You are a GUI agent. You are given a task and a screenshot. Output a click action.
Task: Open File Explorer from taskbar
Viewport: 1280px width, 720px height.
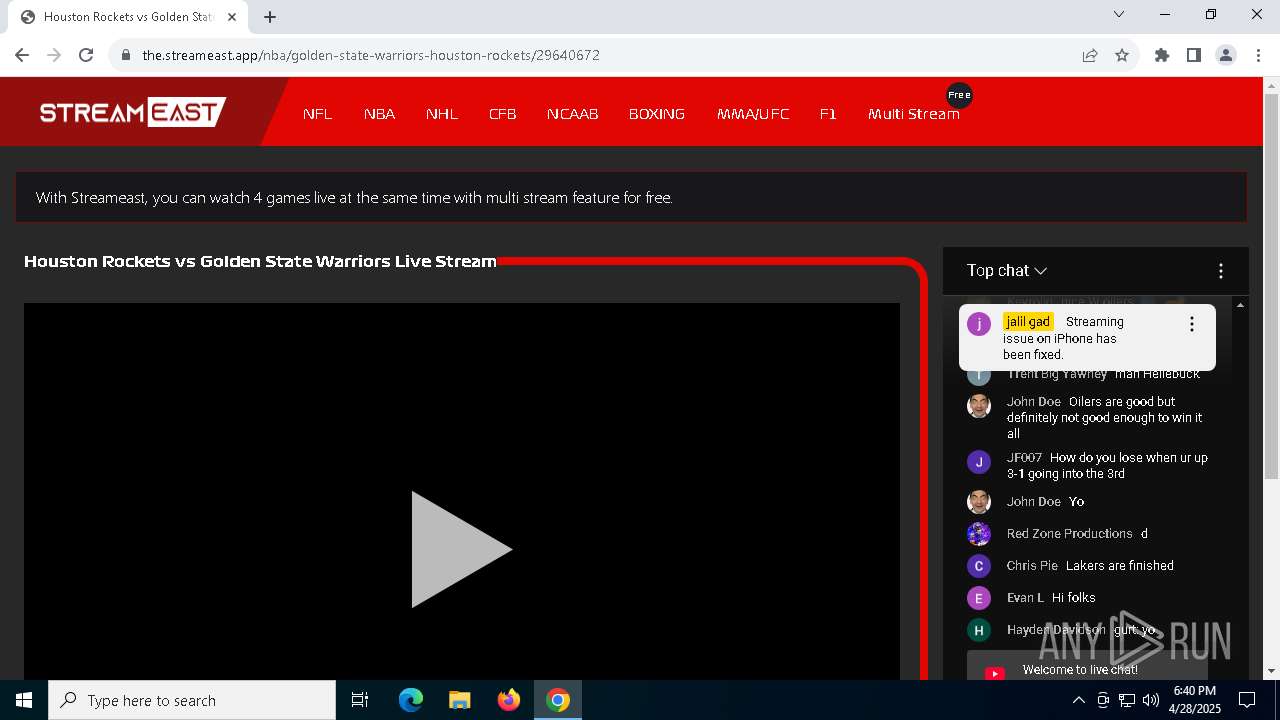coord(459,700)
